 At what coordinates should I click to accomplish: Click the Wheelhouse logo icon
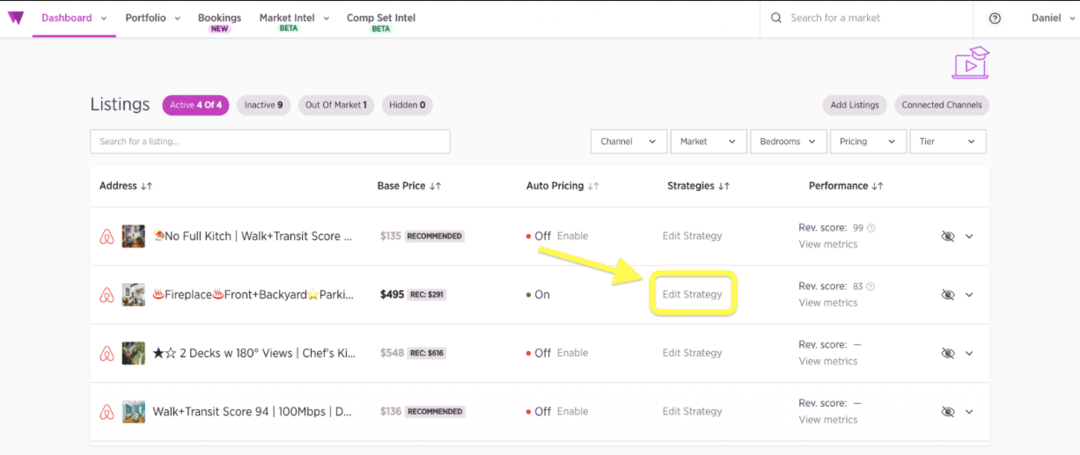pyautogui.click(x=17, y=18)
